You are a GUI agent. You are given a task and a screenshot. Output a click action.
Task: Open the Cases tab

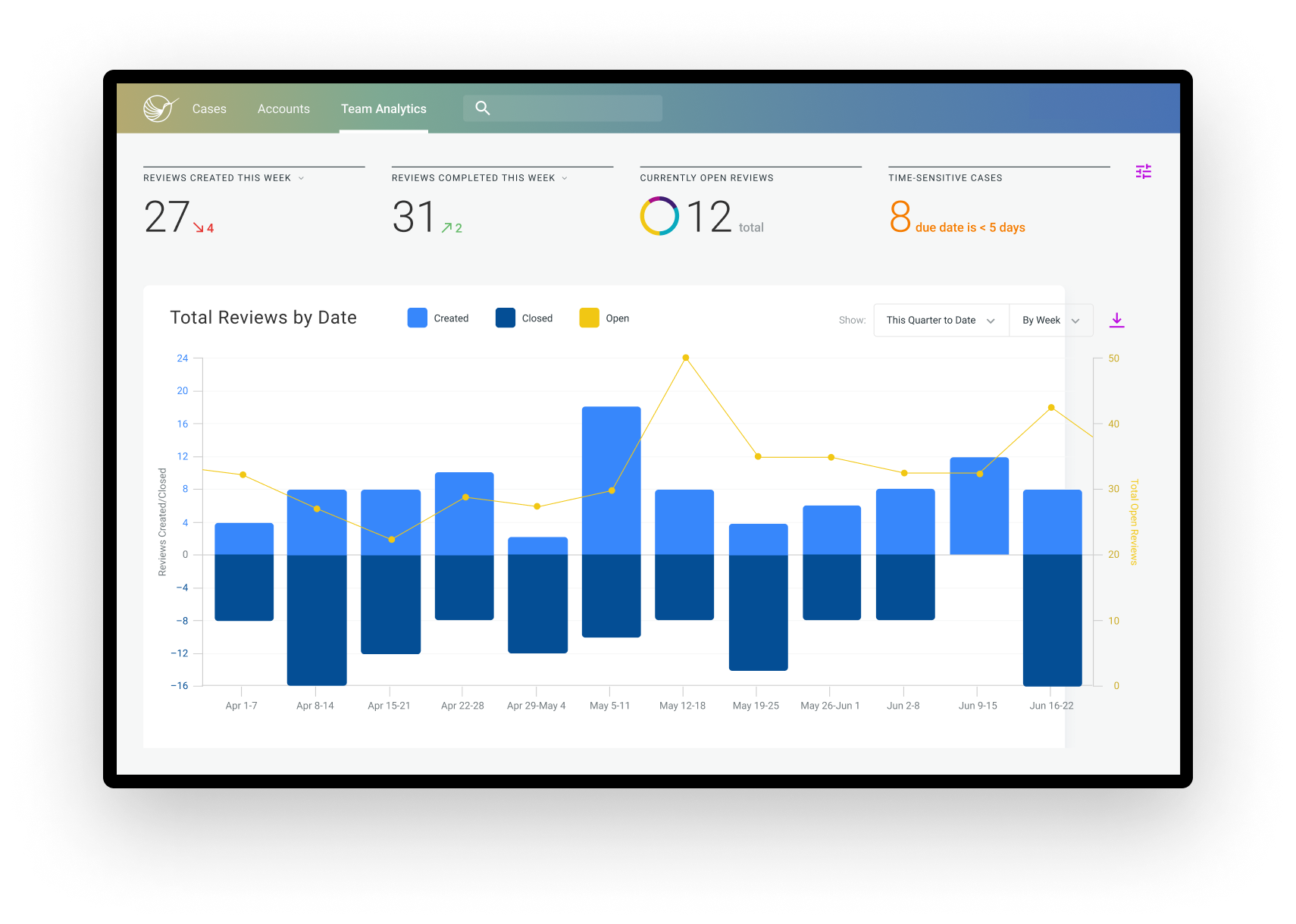point(209,109)
